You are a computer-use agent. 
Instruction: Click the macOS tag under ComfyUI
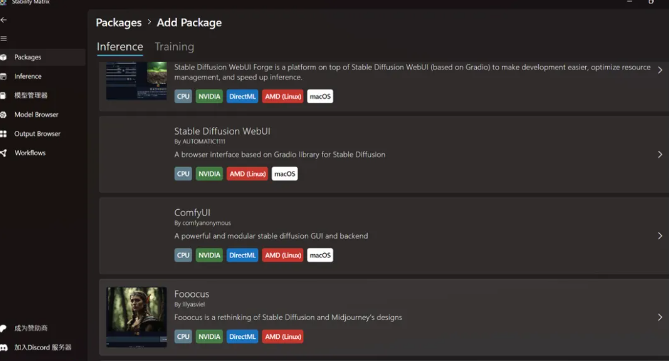[x=320, y=255]
